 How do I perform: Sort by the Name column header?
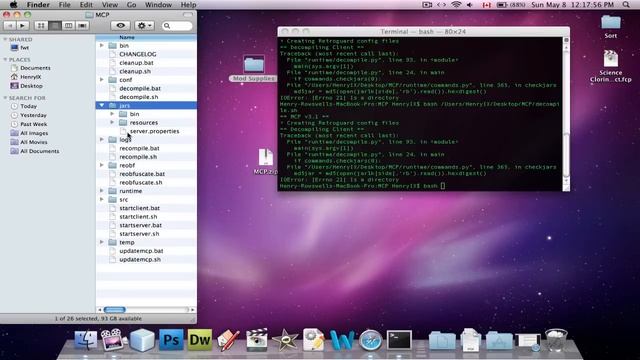[x=146, y=37]
